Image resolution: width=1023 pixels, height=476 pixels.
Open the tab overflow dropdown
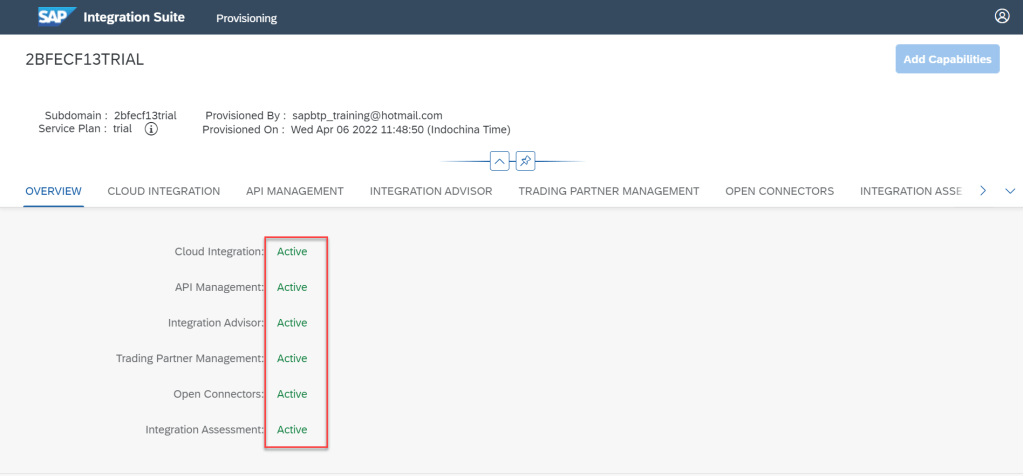pyautogui.click(x=1009, y=191)
